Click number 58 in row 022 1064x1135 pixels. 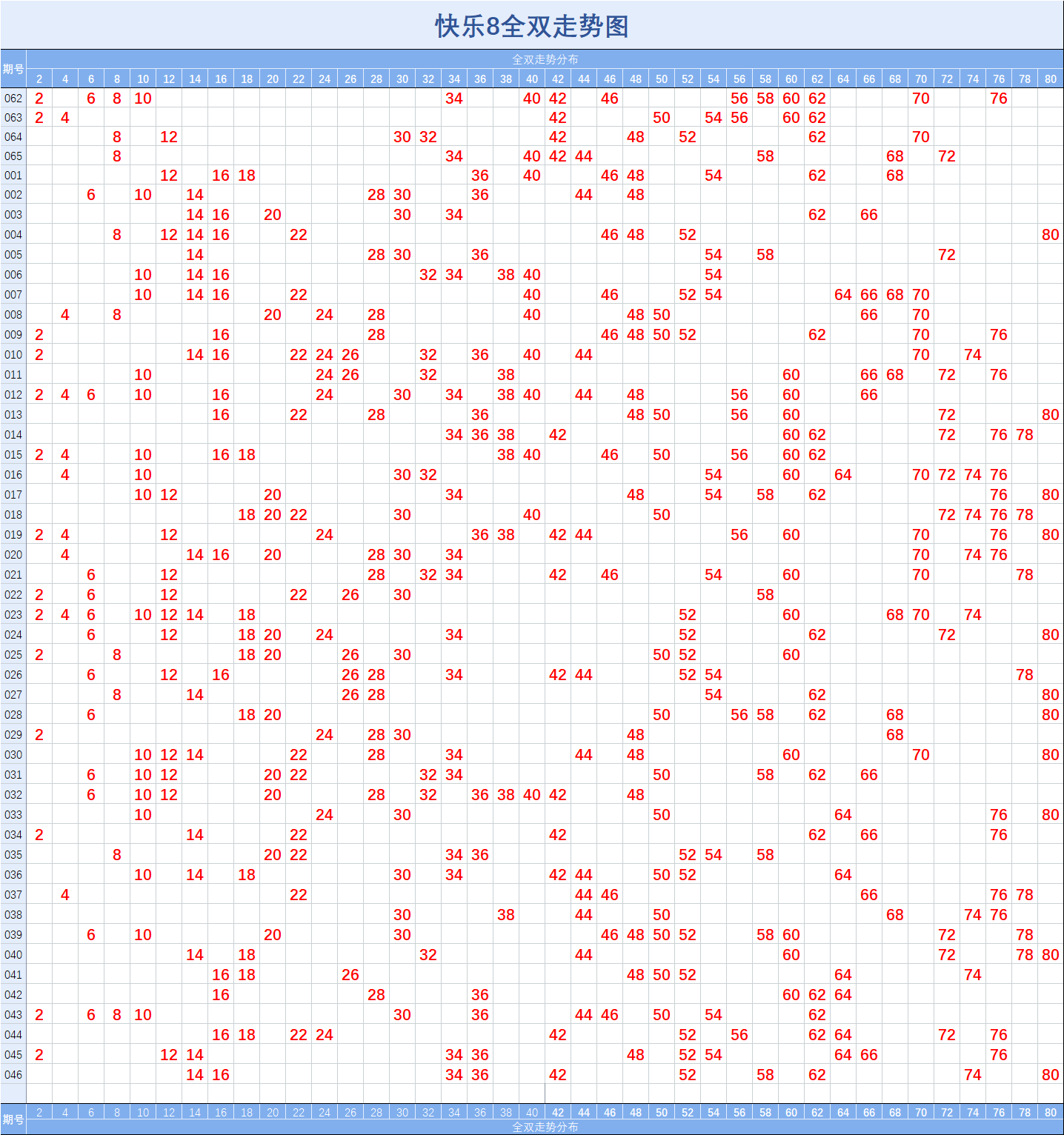click(x=765, y=595)
